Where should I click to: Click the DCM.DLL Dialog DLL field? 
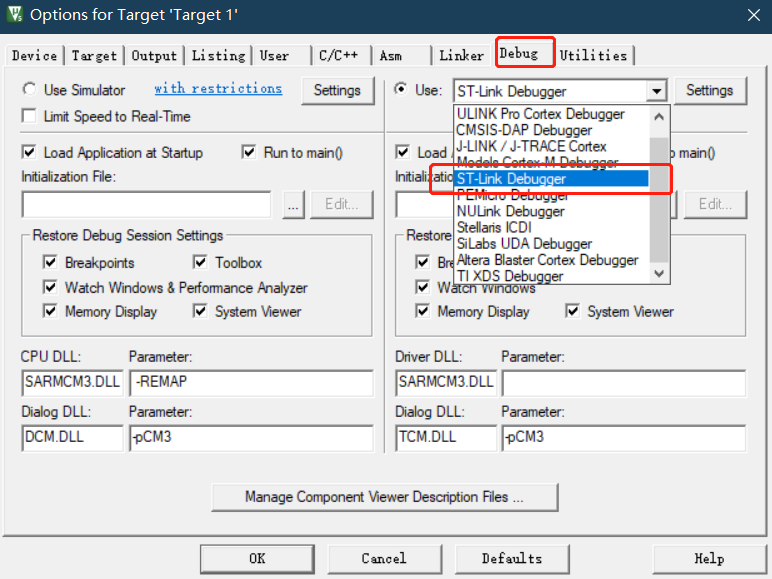click(72, 438)
